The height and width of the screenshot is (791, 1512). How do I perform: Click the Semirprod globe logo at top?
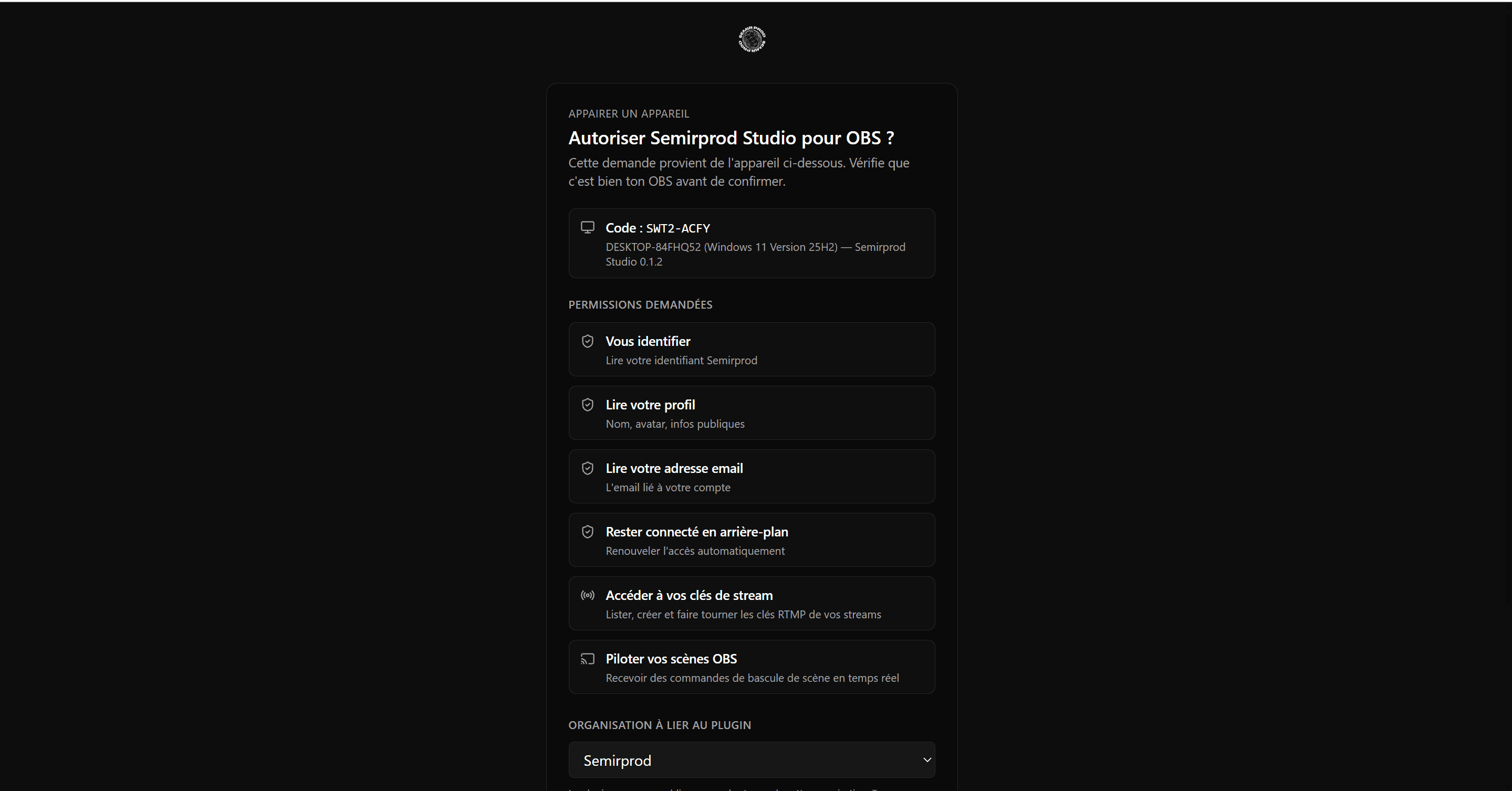click(x=752, y=39)
